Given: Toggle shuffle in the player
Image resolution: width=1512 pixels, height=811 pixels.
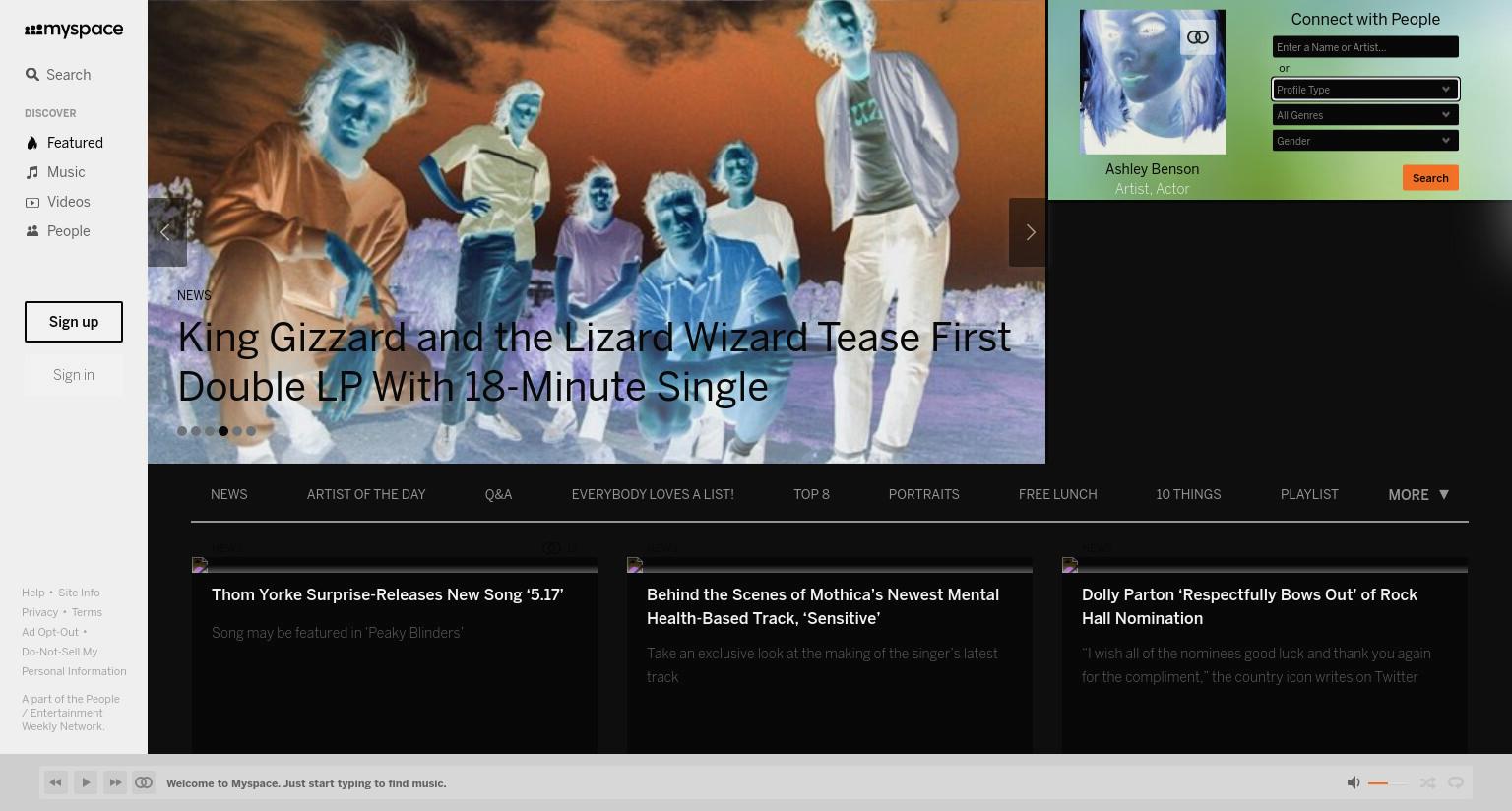Looking at the screenshot, I should coord(1427,782).
